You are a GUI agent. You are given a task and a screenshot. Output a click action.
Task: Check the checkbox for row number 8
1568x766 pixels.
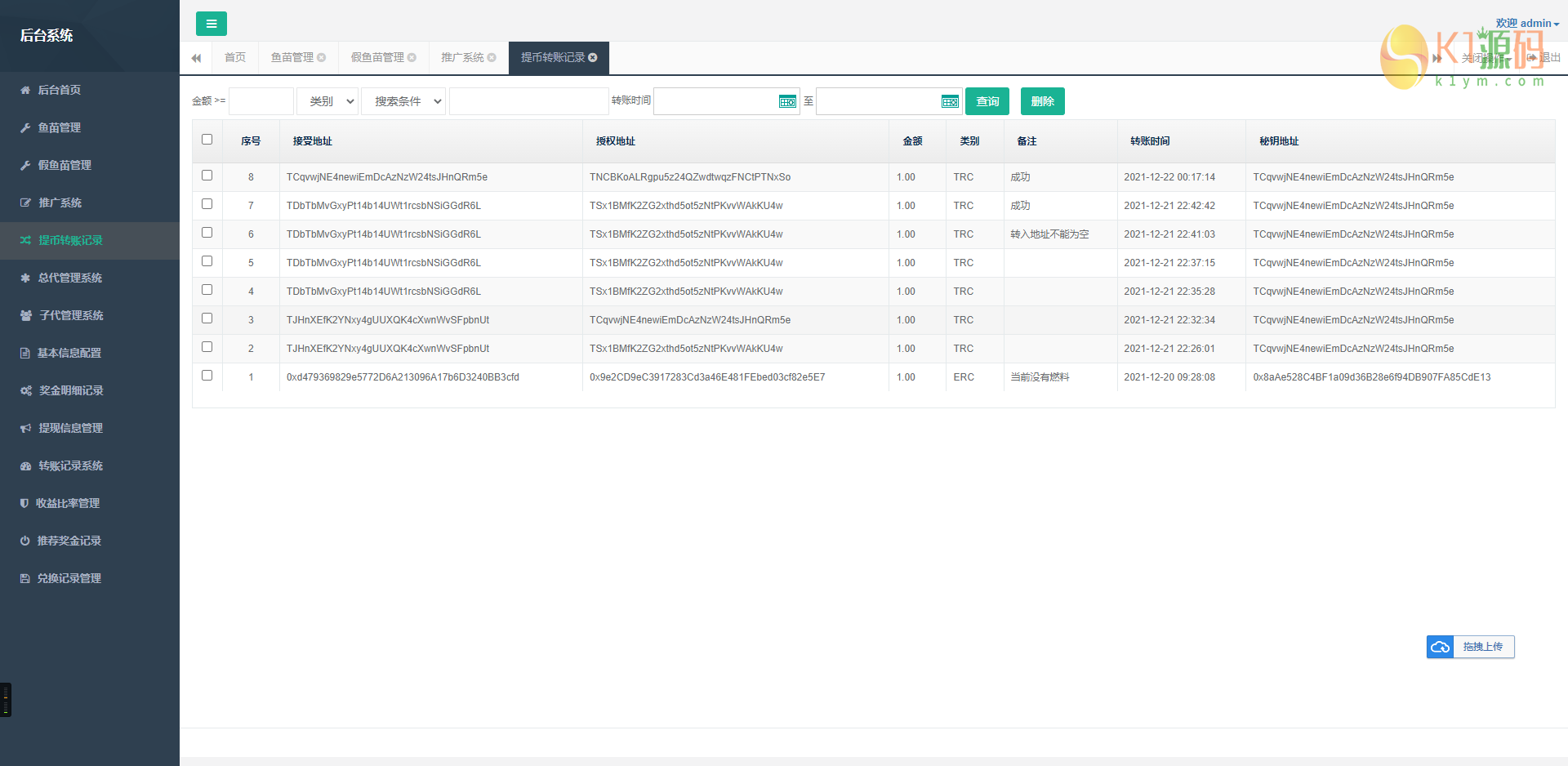point(207,176)
